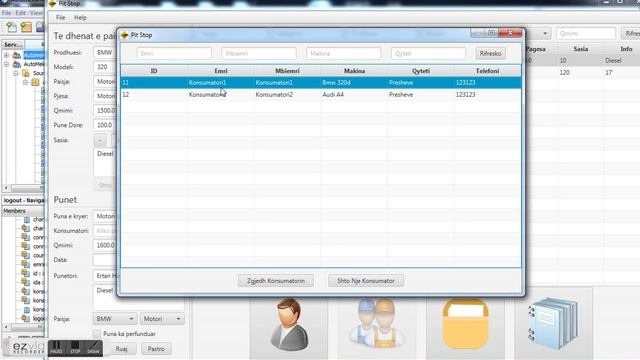Click the Pastro button
This screenshot has width=640, height=360.
[156, 349]
